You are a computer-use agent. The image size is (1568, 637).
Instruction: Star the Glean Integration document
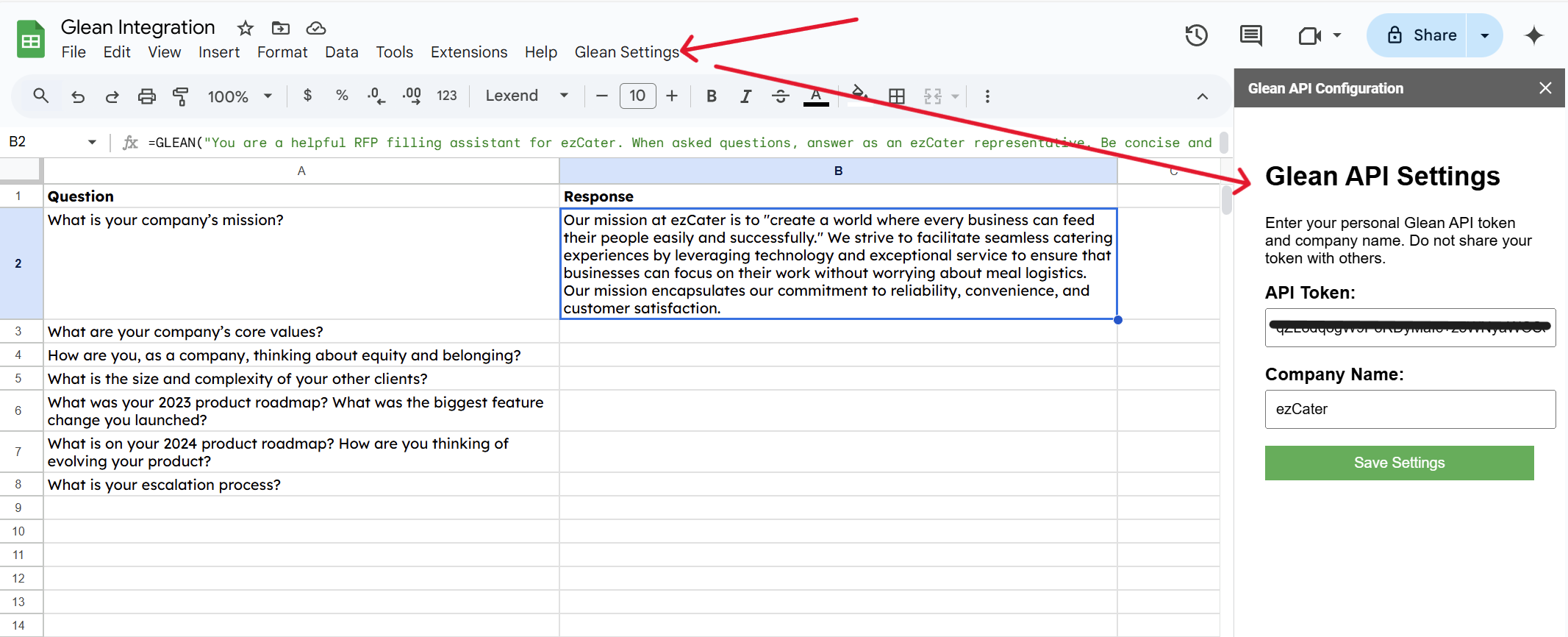click(x=246, y=29)
